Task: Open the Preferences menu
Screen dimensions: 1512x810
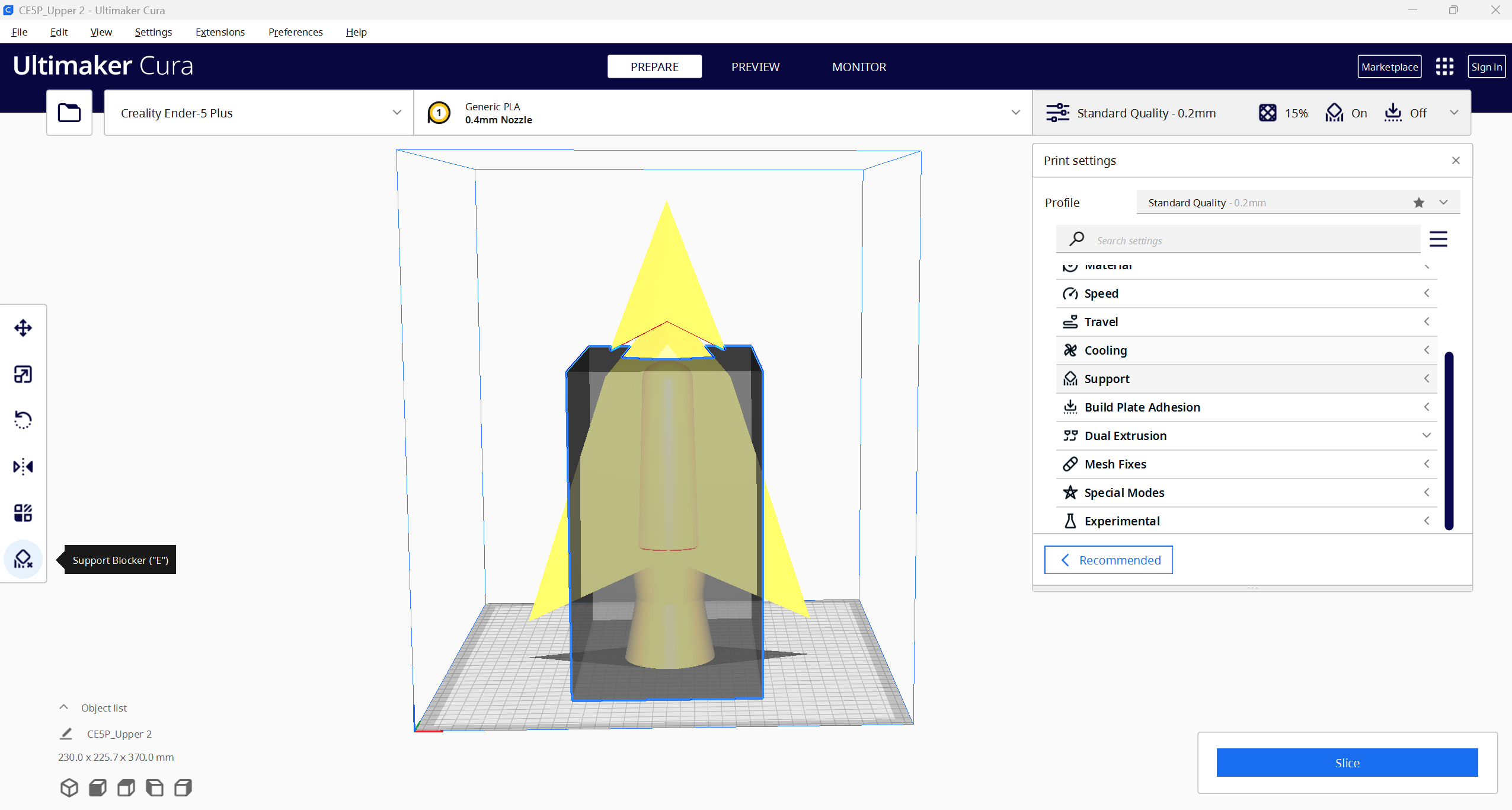Action: pos(295,32)
